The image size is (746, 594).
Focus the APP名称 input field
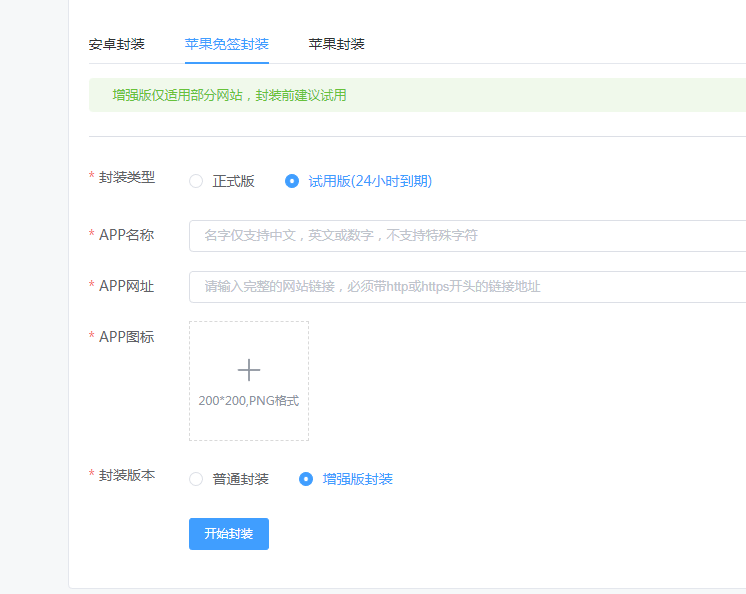(x=467, y=236)
